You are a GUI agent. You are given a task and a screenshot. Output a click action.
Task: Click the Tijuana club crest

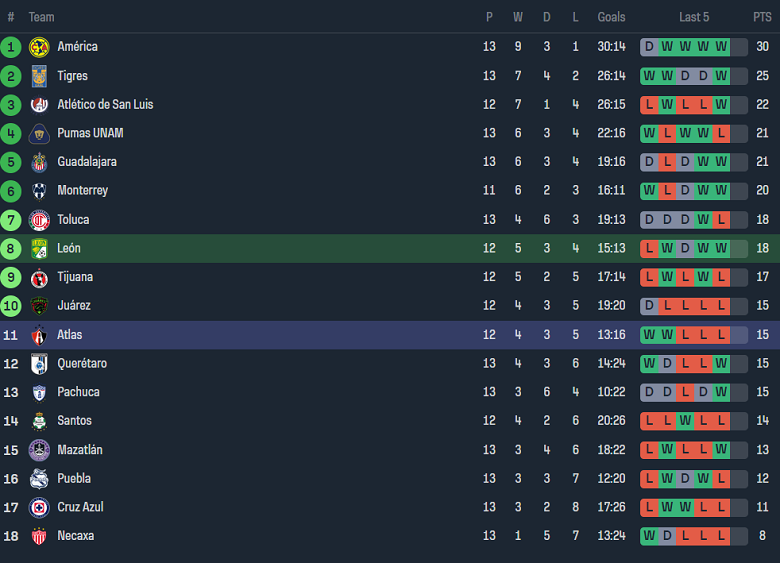(x=39, y=277)
